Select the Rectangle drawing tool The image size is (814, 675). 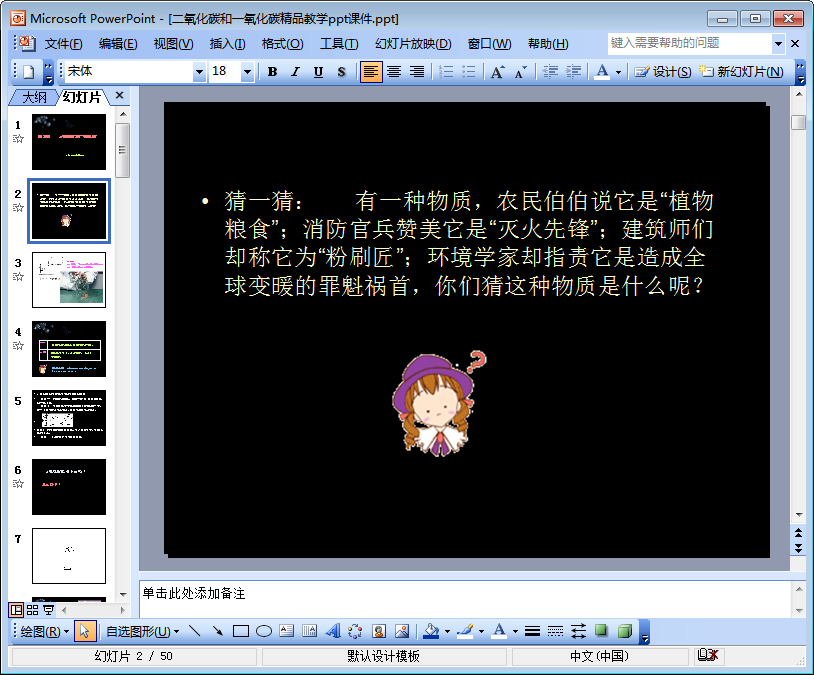click(241, 631)
